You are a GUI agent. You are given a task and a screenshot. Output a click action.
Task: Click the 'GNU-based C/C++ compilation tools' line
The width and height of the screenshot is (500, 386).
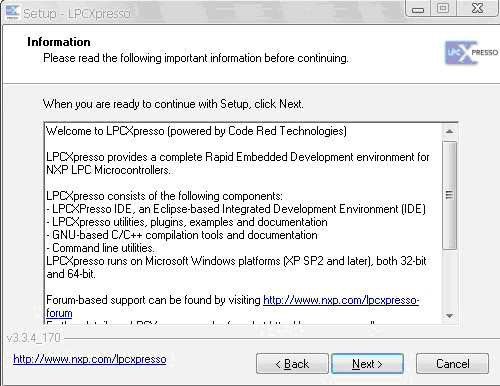[182, 235]
